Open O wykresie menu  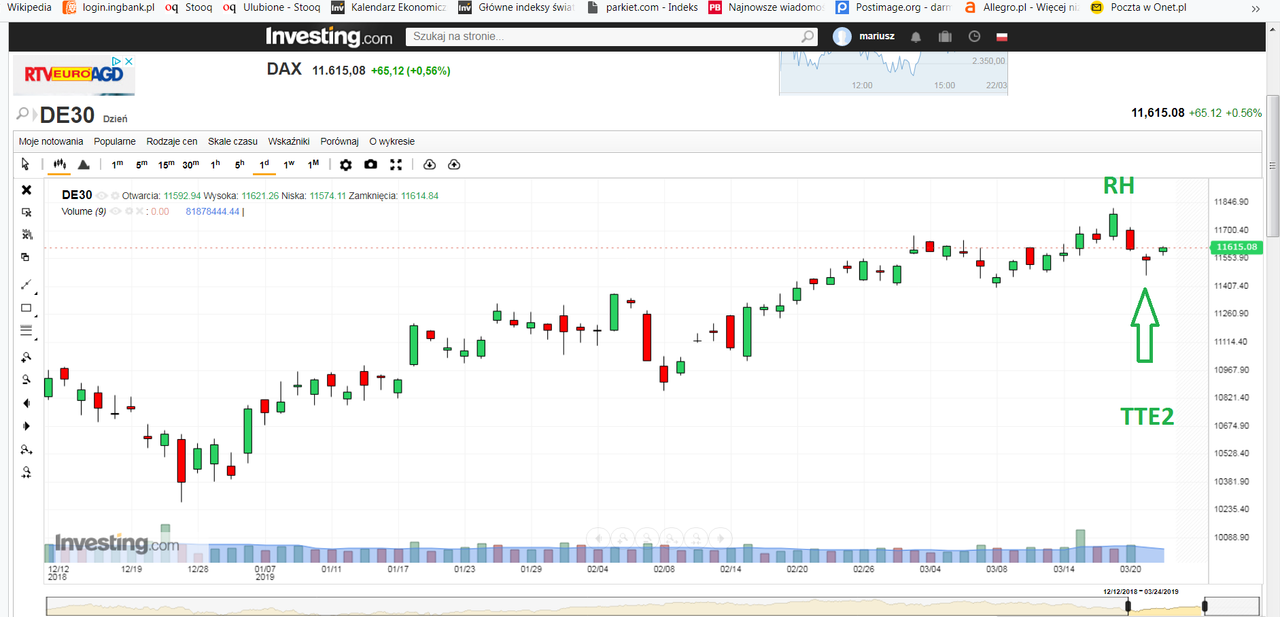coord(392,141)
